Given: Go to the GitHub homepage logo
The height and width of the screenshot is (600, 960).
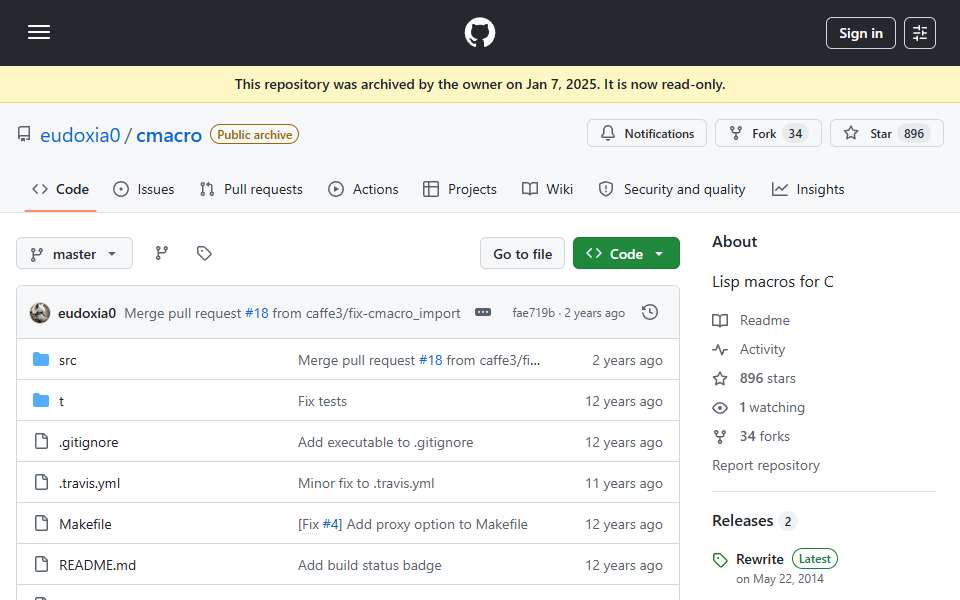Looking at the screenshot, I should [479, 32].
